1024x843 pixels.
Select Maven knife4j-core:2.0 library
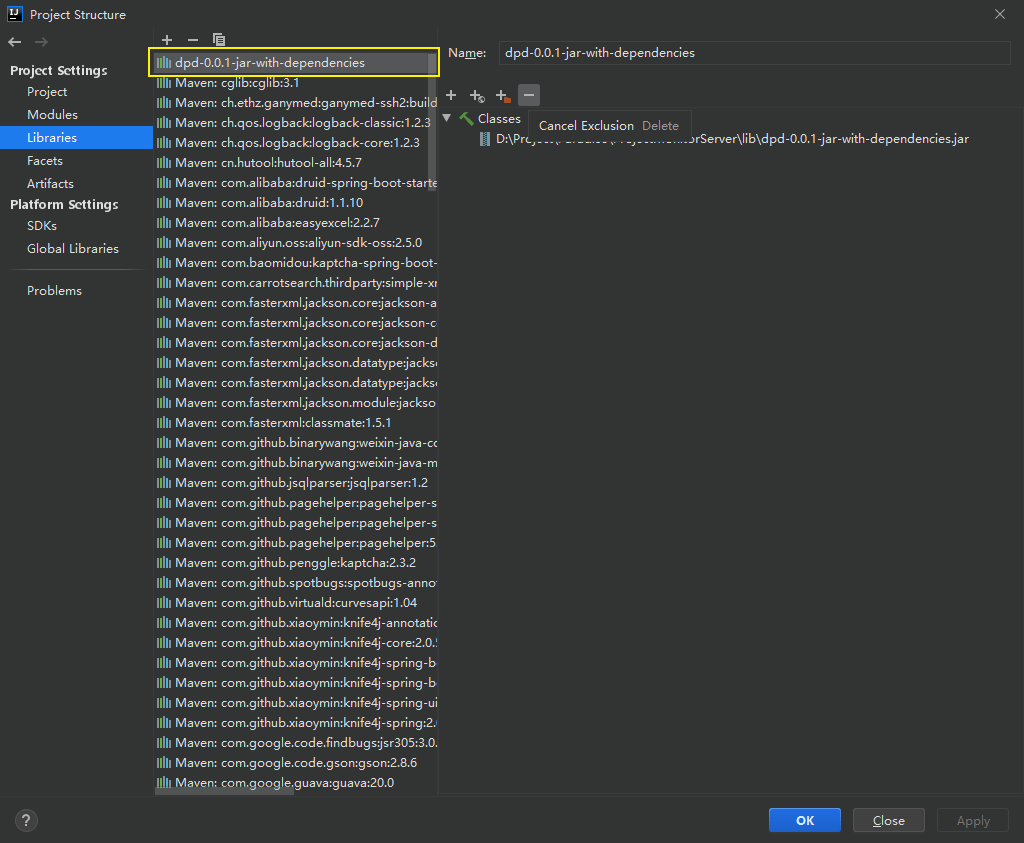(x=296, y=643)
